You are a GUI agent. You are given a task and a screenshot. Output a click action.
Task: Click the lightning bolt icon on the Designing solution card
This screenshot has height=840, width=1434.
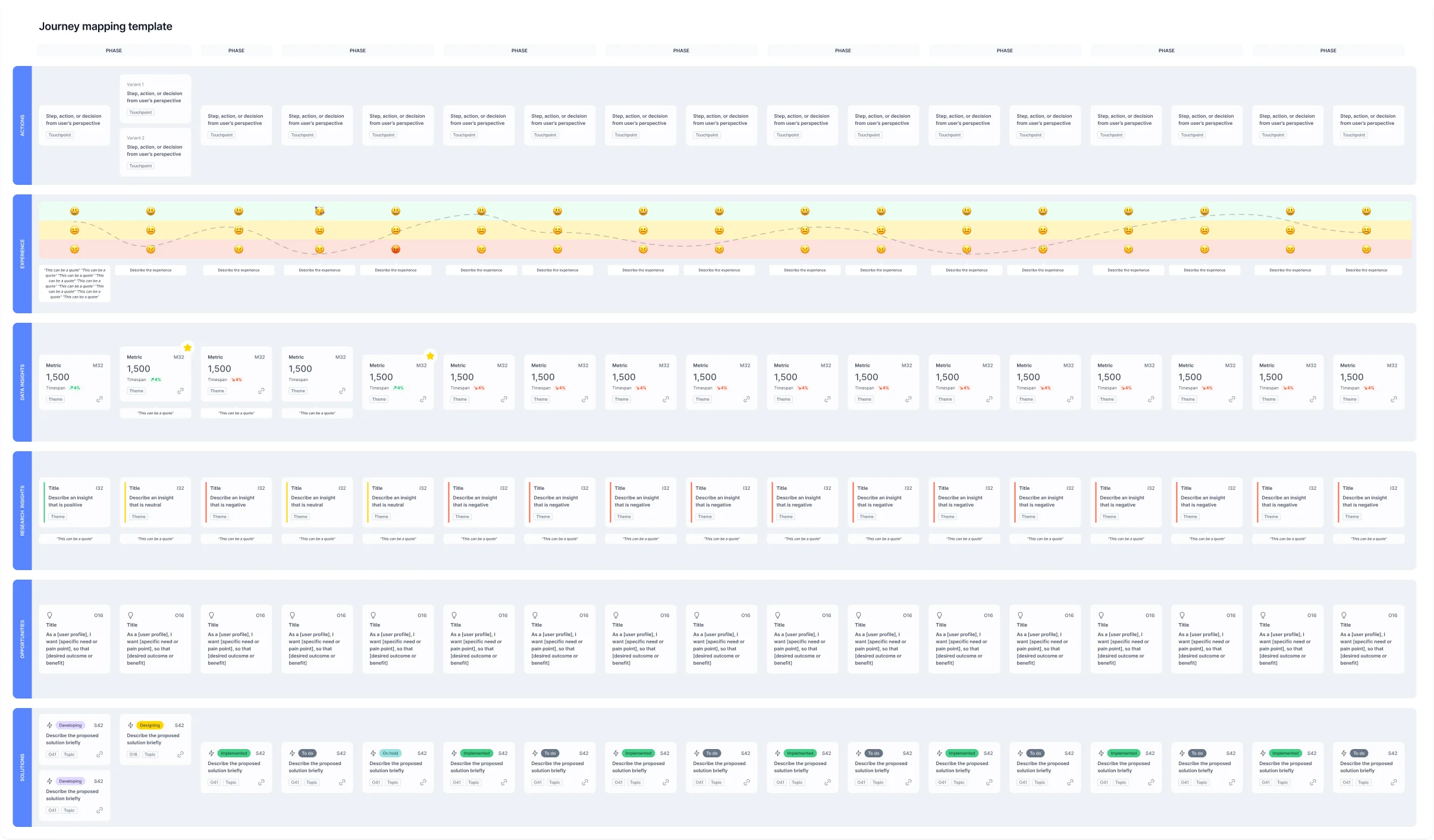point(130,725)
